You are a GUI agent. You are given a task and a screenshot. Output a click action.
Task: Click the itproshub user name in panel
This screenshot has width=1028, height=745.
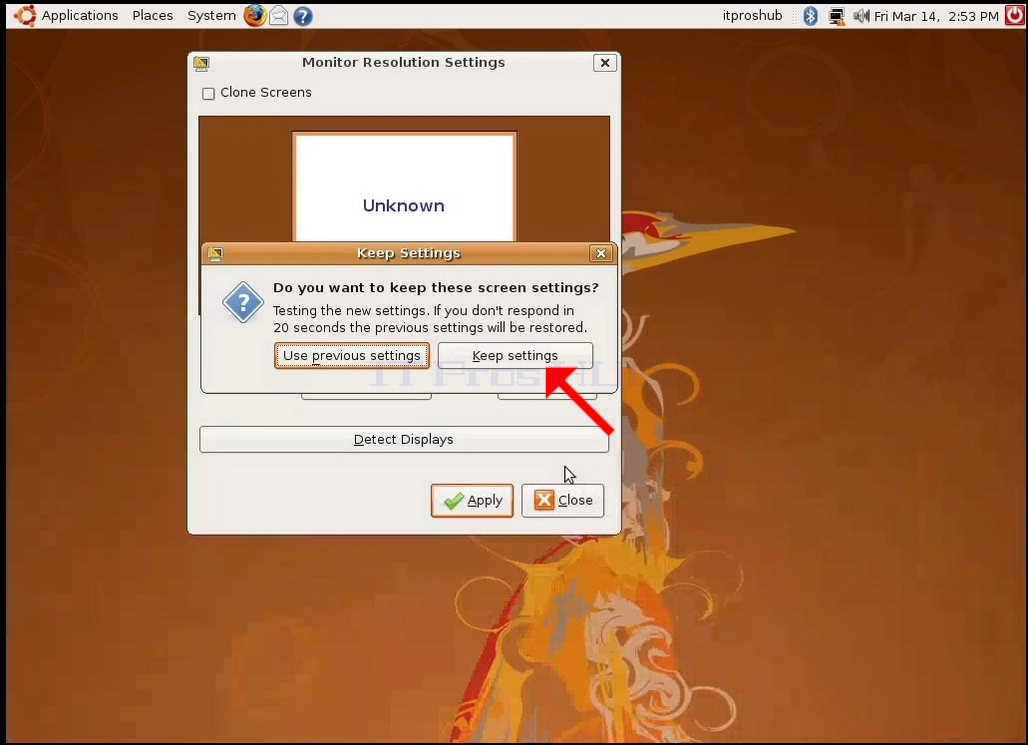tap(752, 16)
